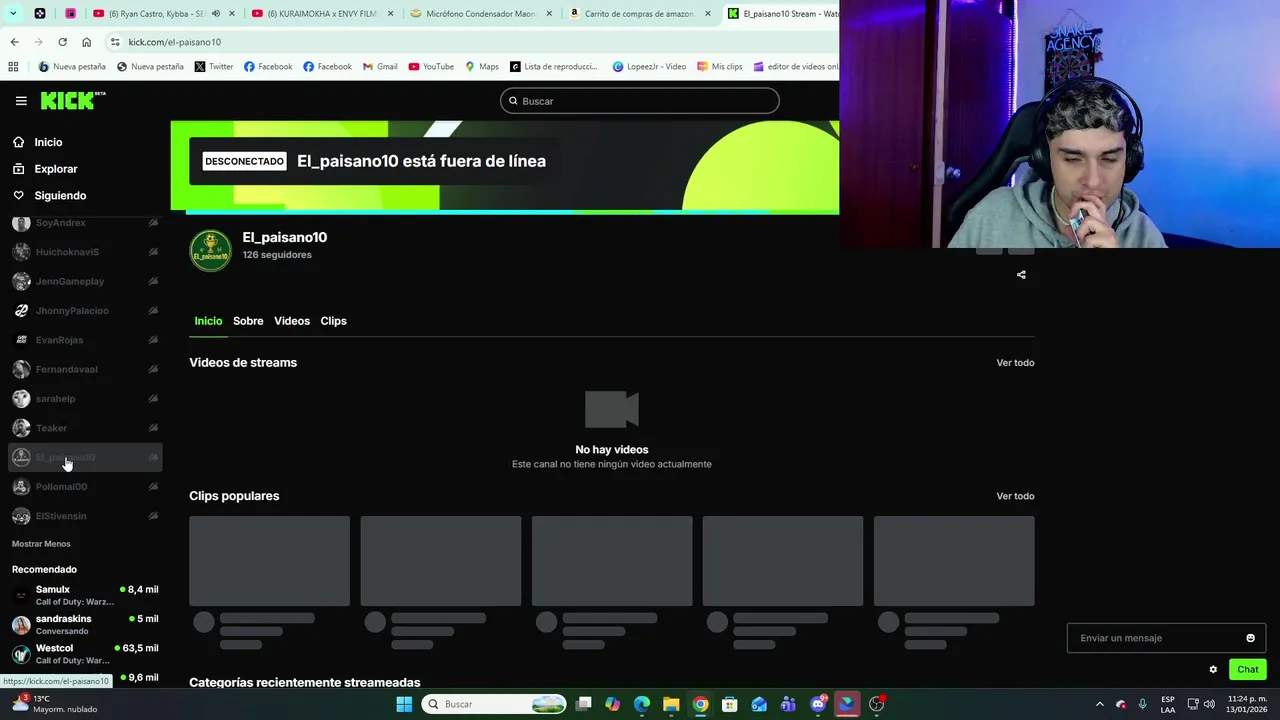Open HuichoknaviS channel in sidebar
1280x720 pixels.
pos(85,252)
